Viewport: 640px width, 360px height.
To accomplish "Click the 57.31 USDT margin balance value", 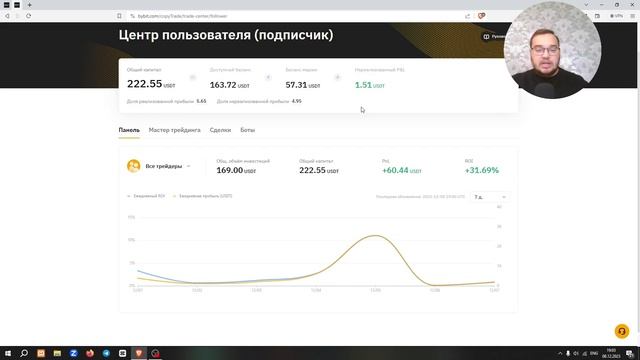I will pos(303,85).
